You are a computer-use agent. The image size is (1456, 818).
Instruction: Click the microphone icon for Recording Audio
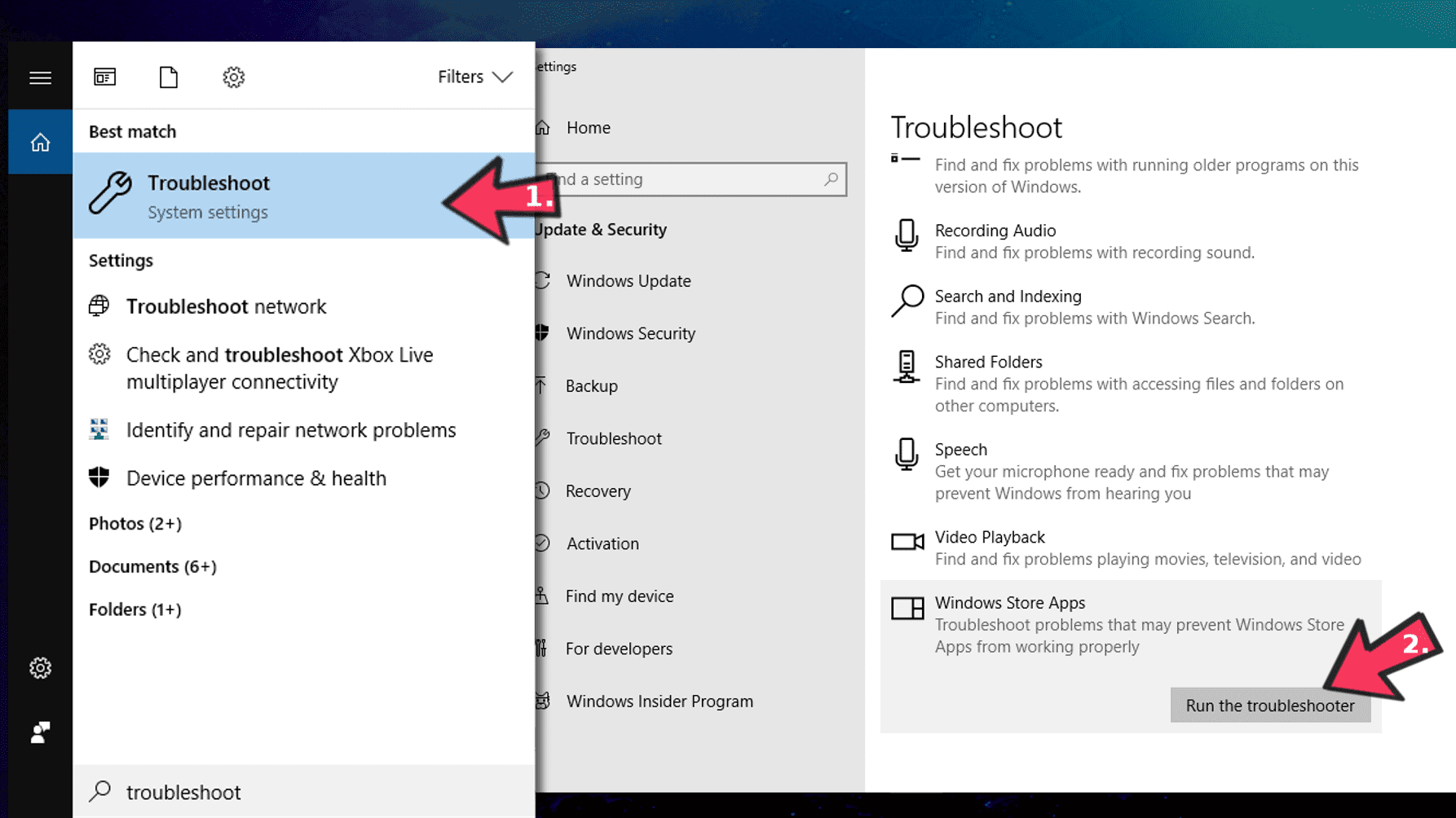(x=907, y=235)
